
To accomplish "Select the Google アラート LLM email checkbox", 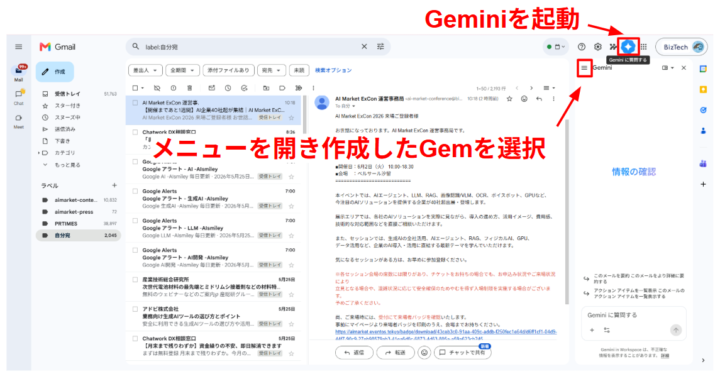I will pos(135,221).
